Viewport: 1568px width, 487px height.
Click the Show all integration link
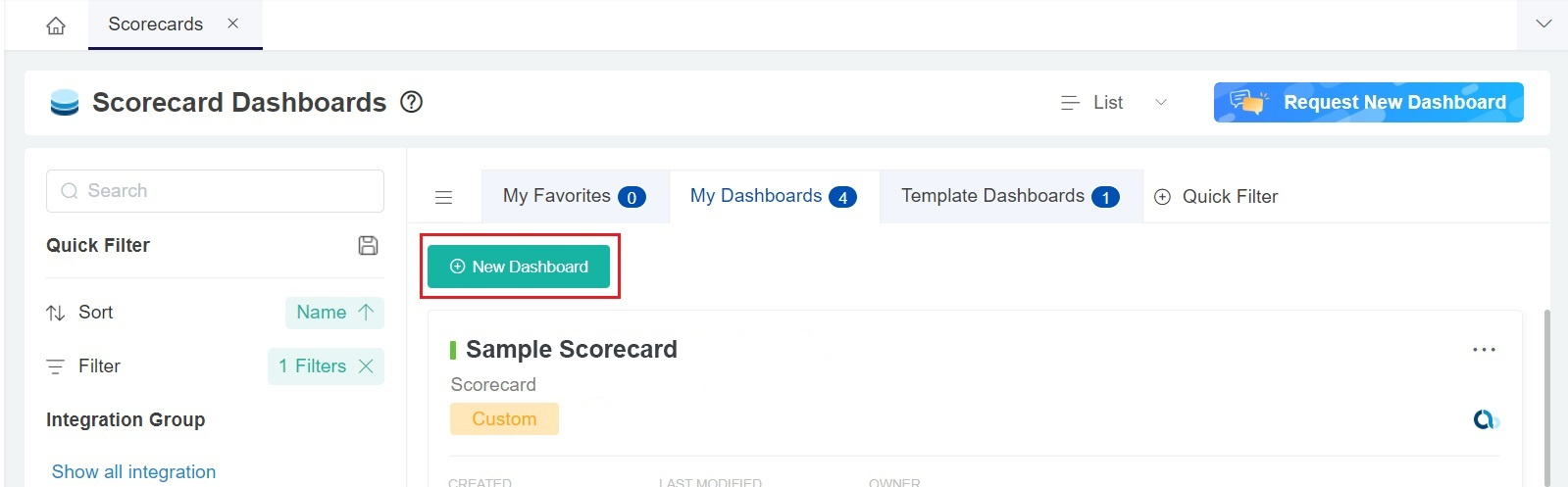133,471
